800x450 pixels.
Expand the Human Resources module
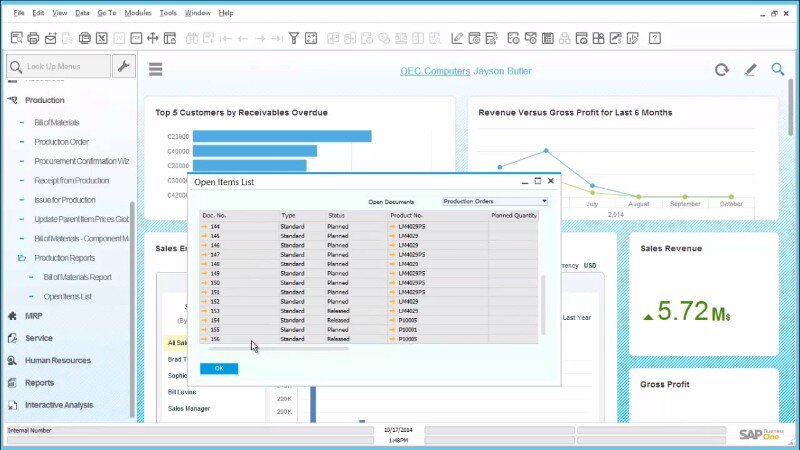click(56, 360)
